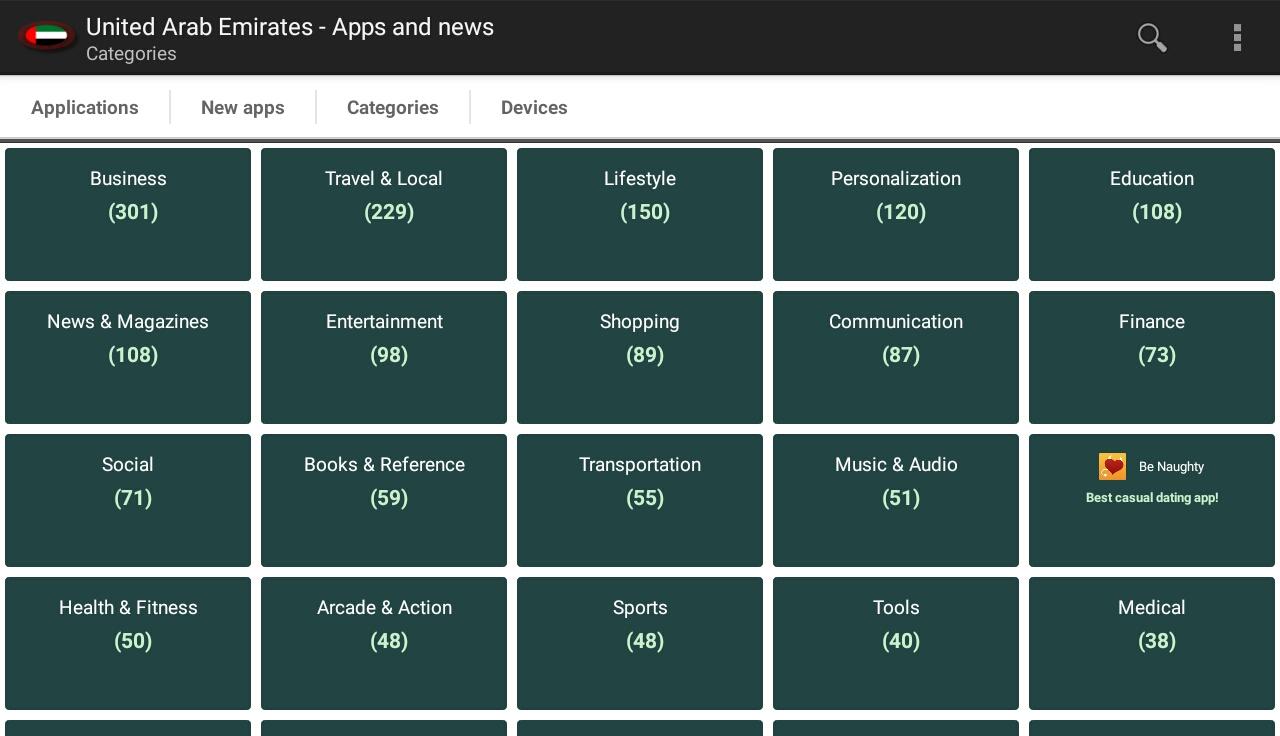The image size is (1280, 736).
Task: Open the Lifestyle category
Action: pyautogui.click(x=640, y=214)
